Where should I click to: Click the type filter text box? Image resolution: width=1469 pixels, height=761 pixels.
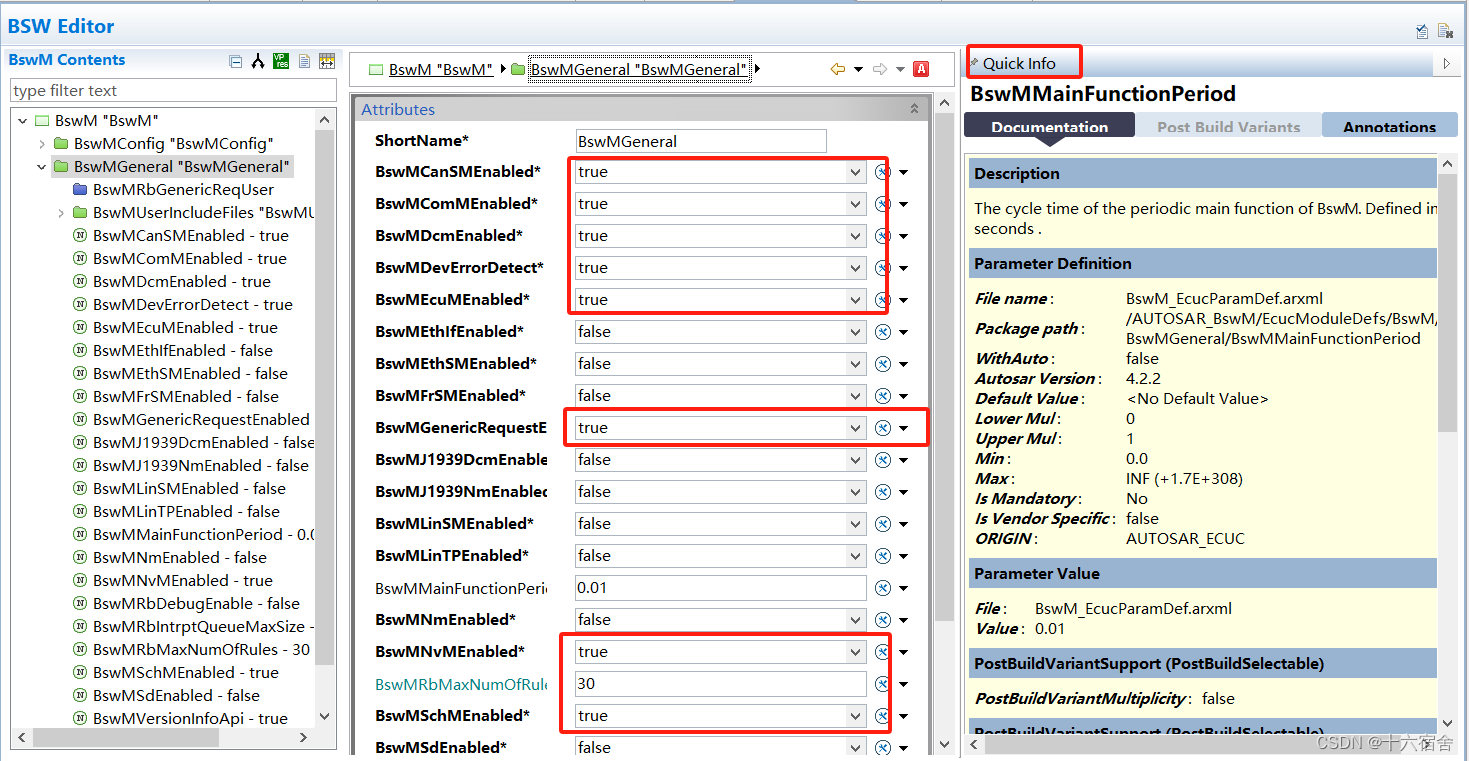click(173, 91)
